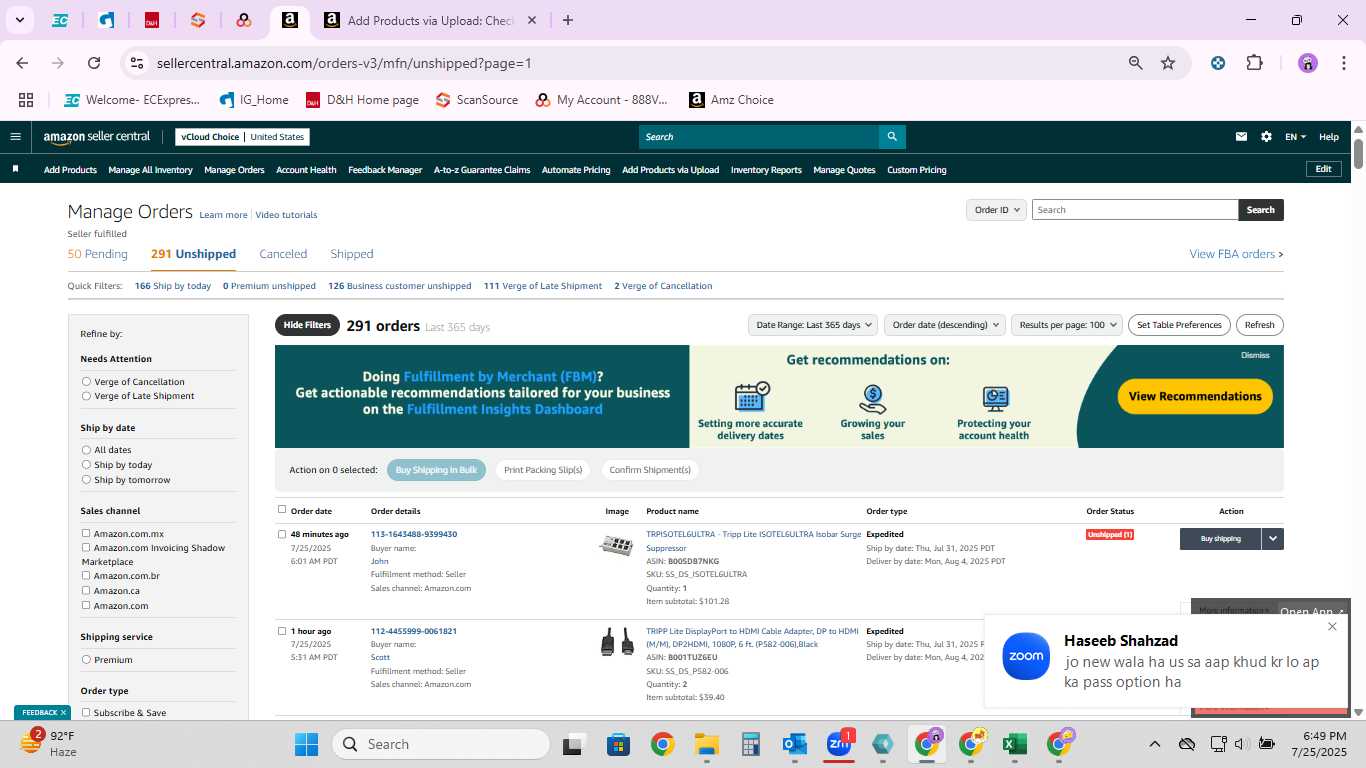The width and height of the screenshot is (1366, 768).
Task: Open the Windows Start menu
Action: coord(306,744)
